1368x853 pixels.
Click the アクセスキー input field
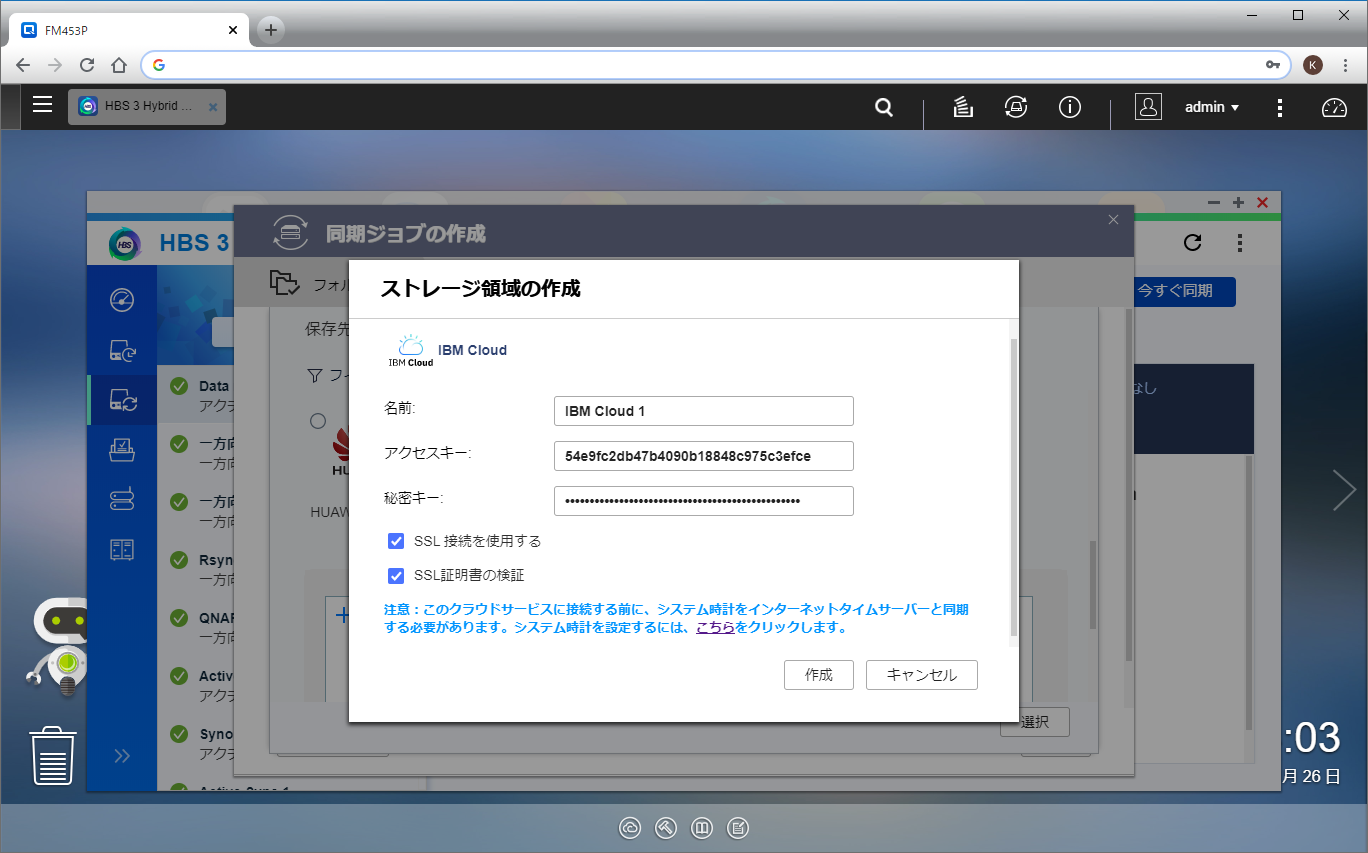tap(703, 456)
